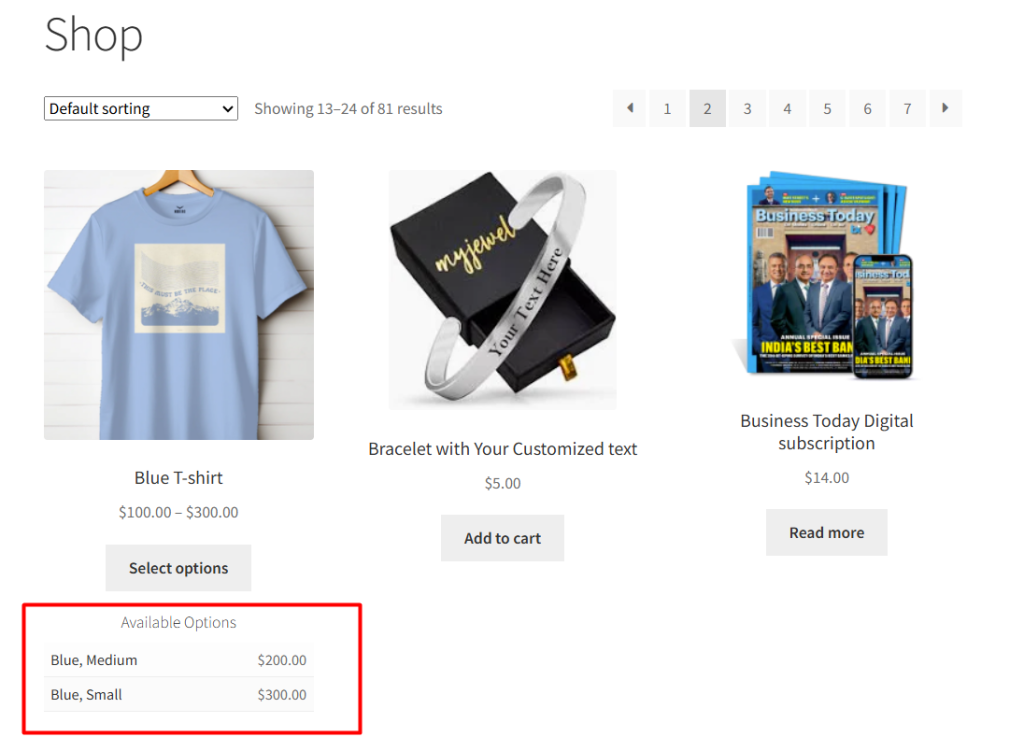This screenshot has width=1024, height=751.
Task: Go to next page using right arrow
Action: (945, 108)
